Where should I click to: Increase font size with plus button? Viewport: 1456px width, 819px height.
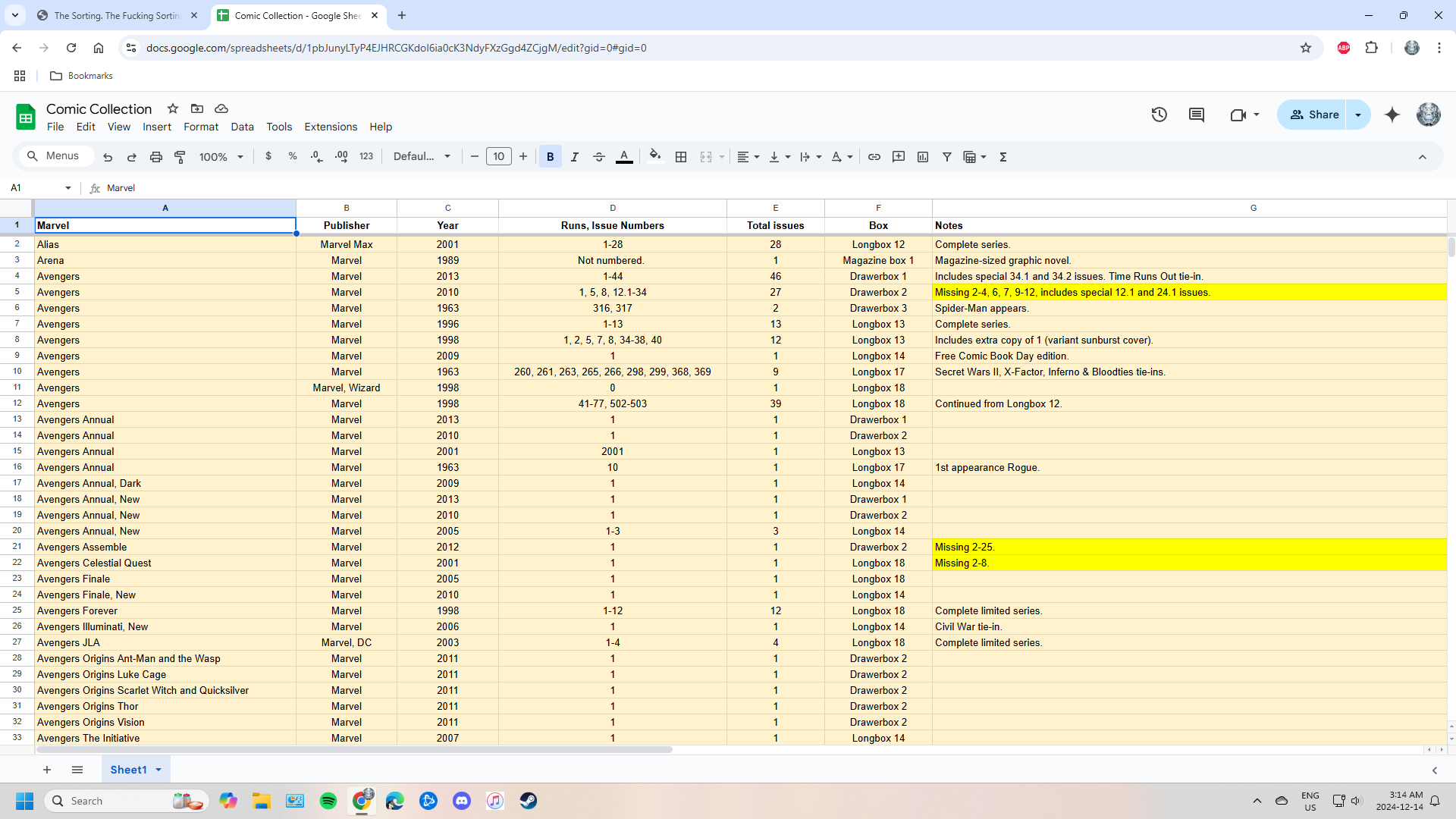[x=523, y=156]
